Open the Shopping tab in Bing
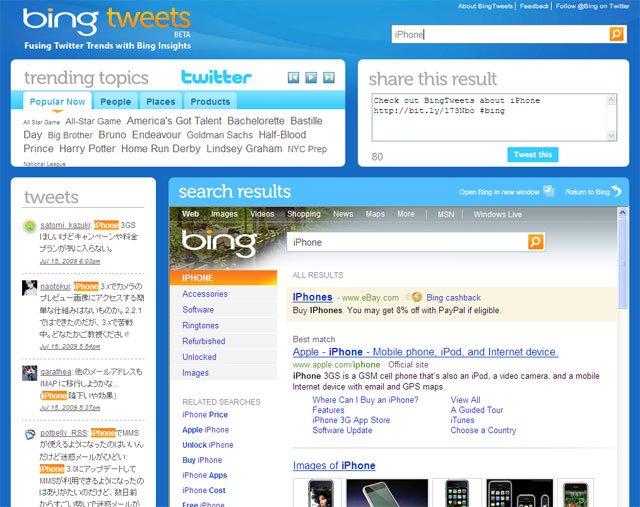The image size is (640, 507). (304, 214)
